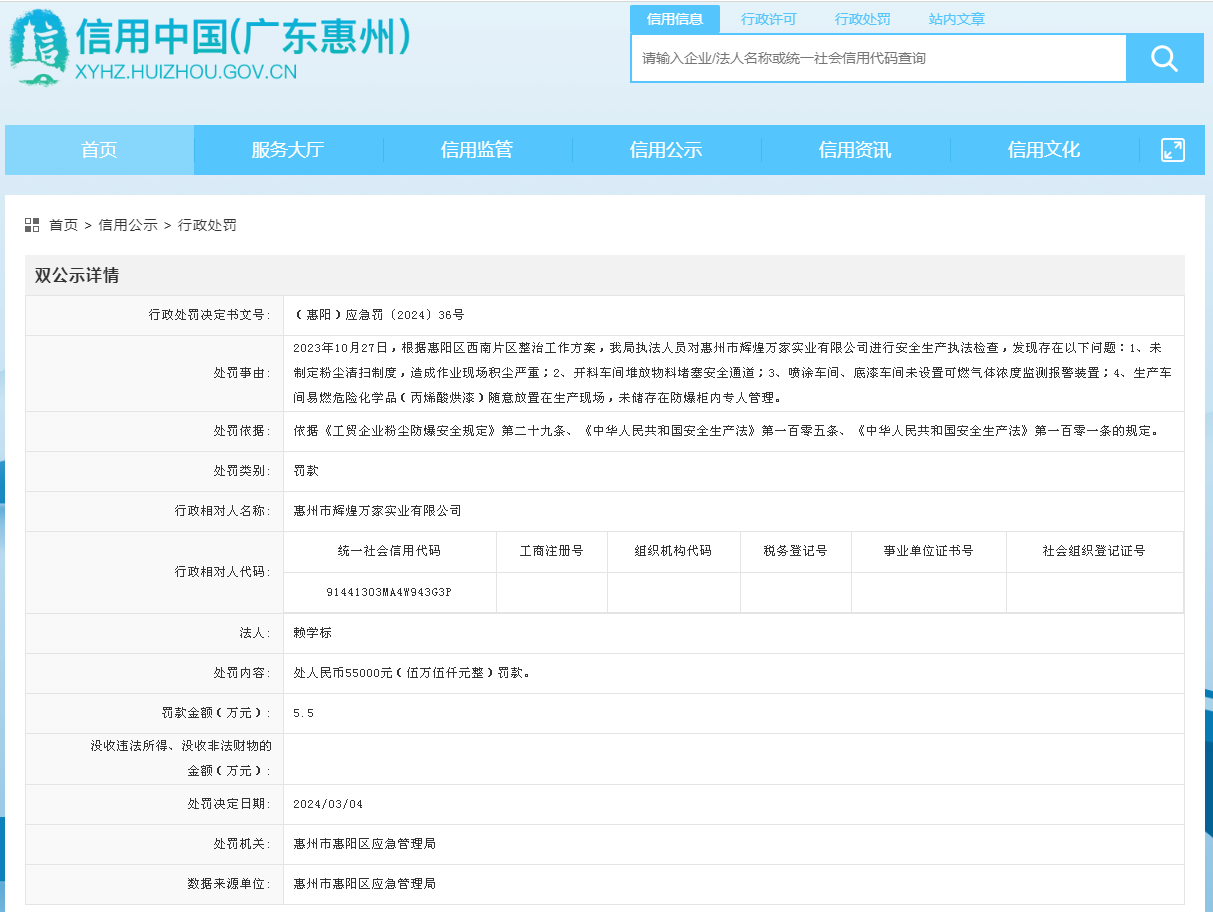Select the 行政许可 search tab
This screenshot has width=1213, height=912.
point(769,19)
